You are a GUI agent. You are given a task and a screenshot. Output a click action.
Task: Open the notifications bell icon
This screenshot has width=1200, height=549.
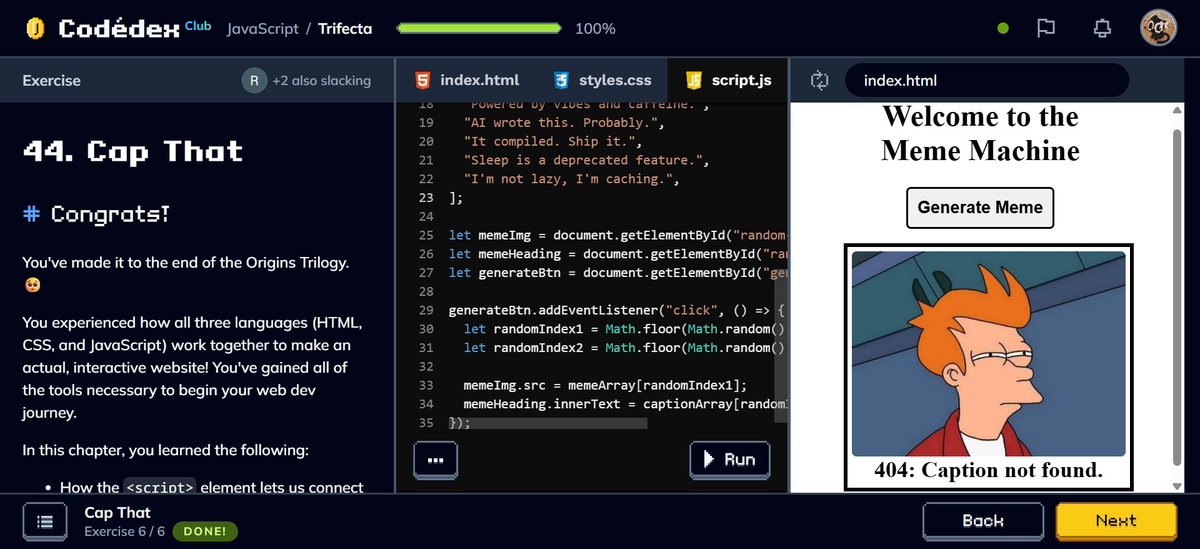tap(1103, 28)
